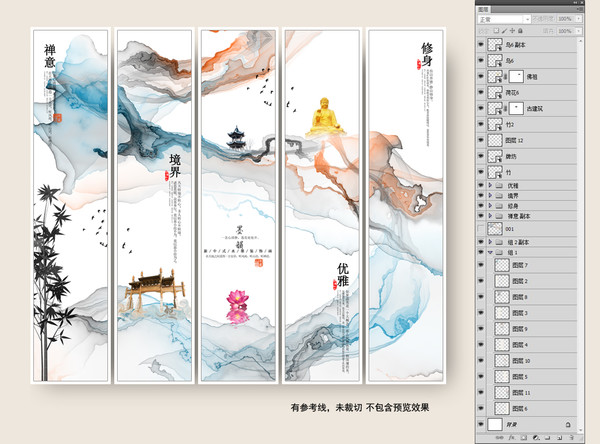Toggle the lock transparent pixels icon
The height and width of the screenshot is (444, 600).
pos(496,31)
